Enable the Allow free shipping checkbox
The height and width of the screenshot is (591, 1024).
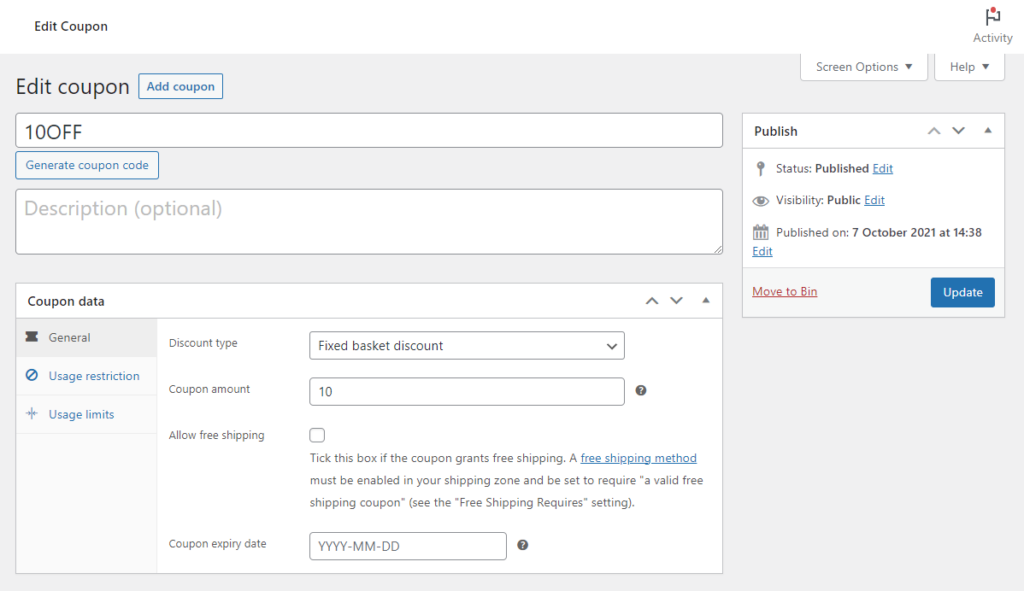click(317, 435)
